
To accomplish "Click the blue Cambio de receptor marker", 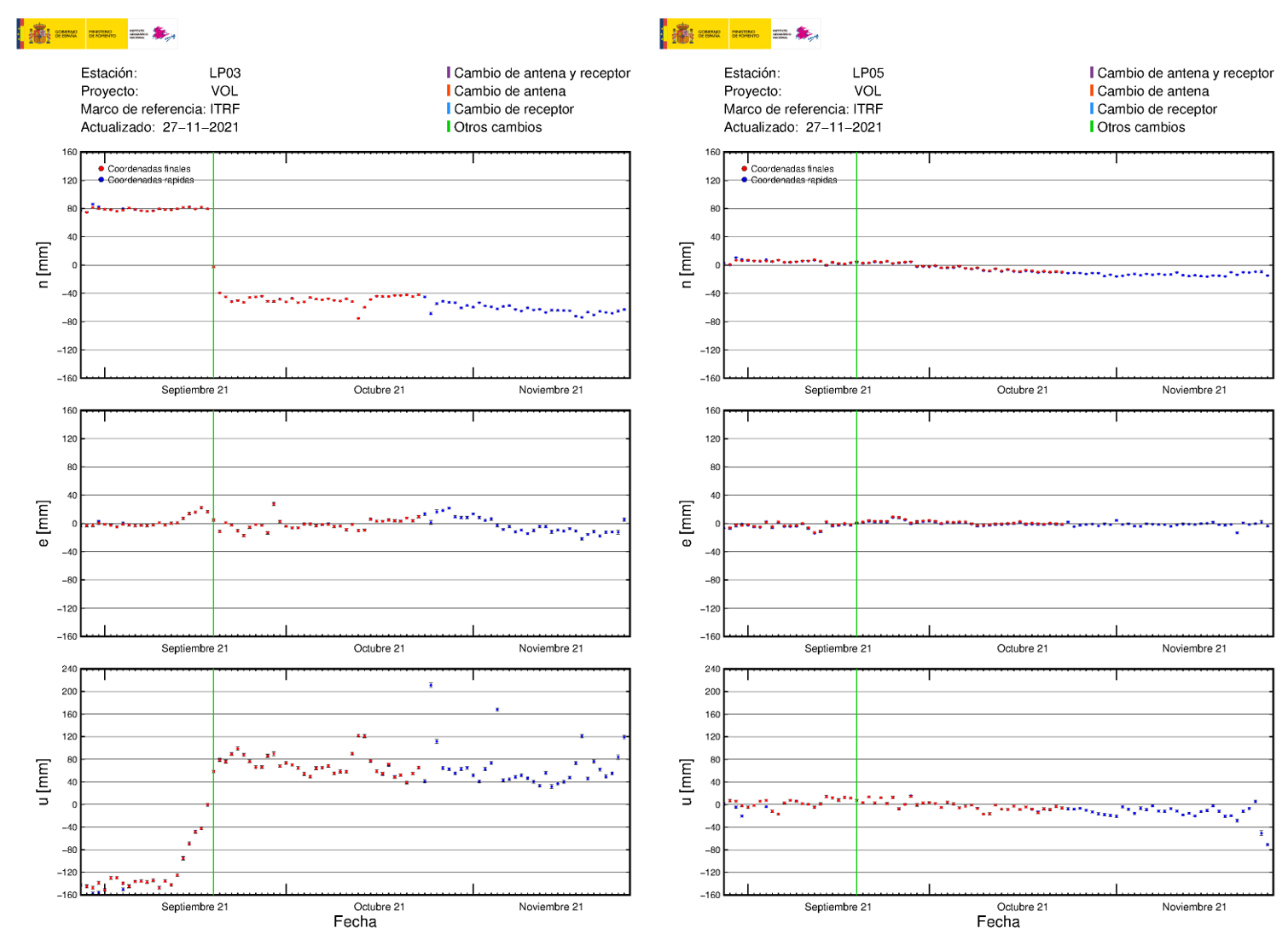I will click(x=450, y=109).
